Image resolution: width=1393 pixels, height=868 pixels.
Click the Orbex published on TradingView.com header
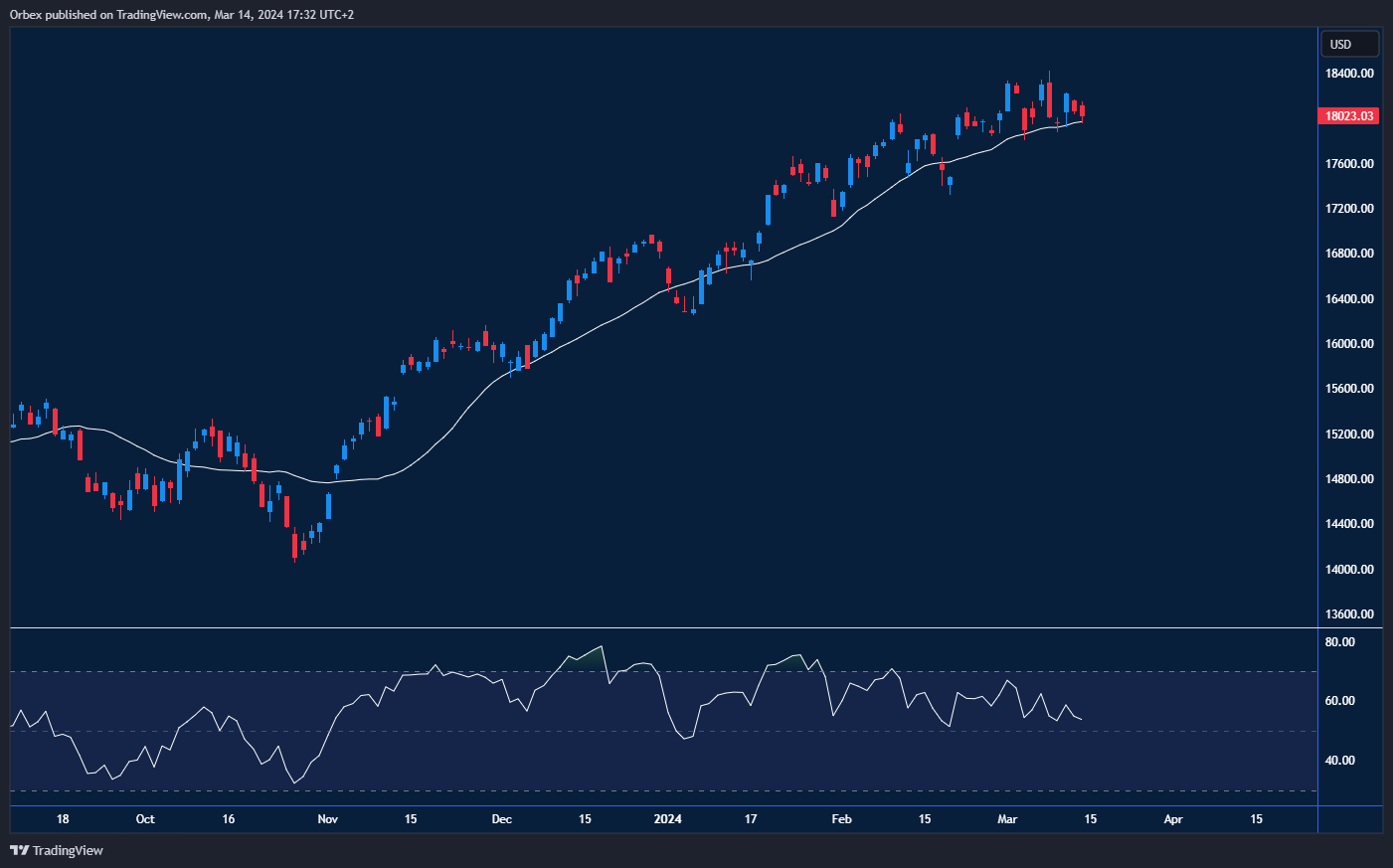pos(182,14)
